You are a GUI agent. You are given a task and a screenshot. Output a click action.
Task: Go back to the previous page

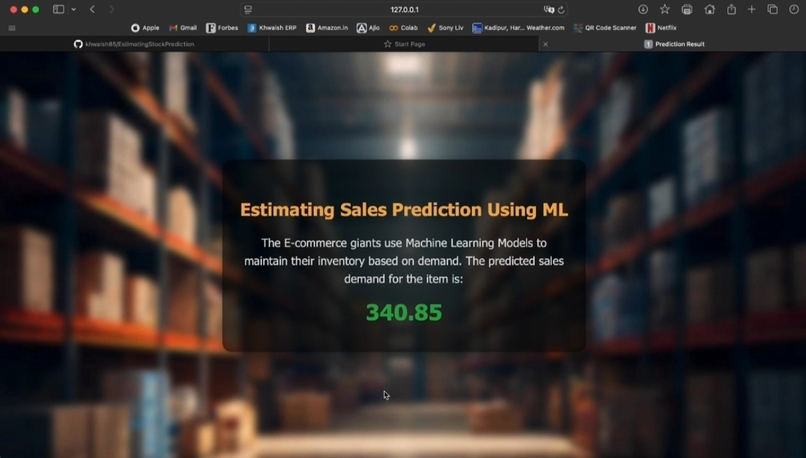(93, 9)
